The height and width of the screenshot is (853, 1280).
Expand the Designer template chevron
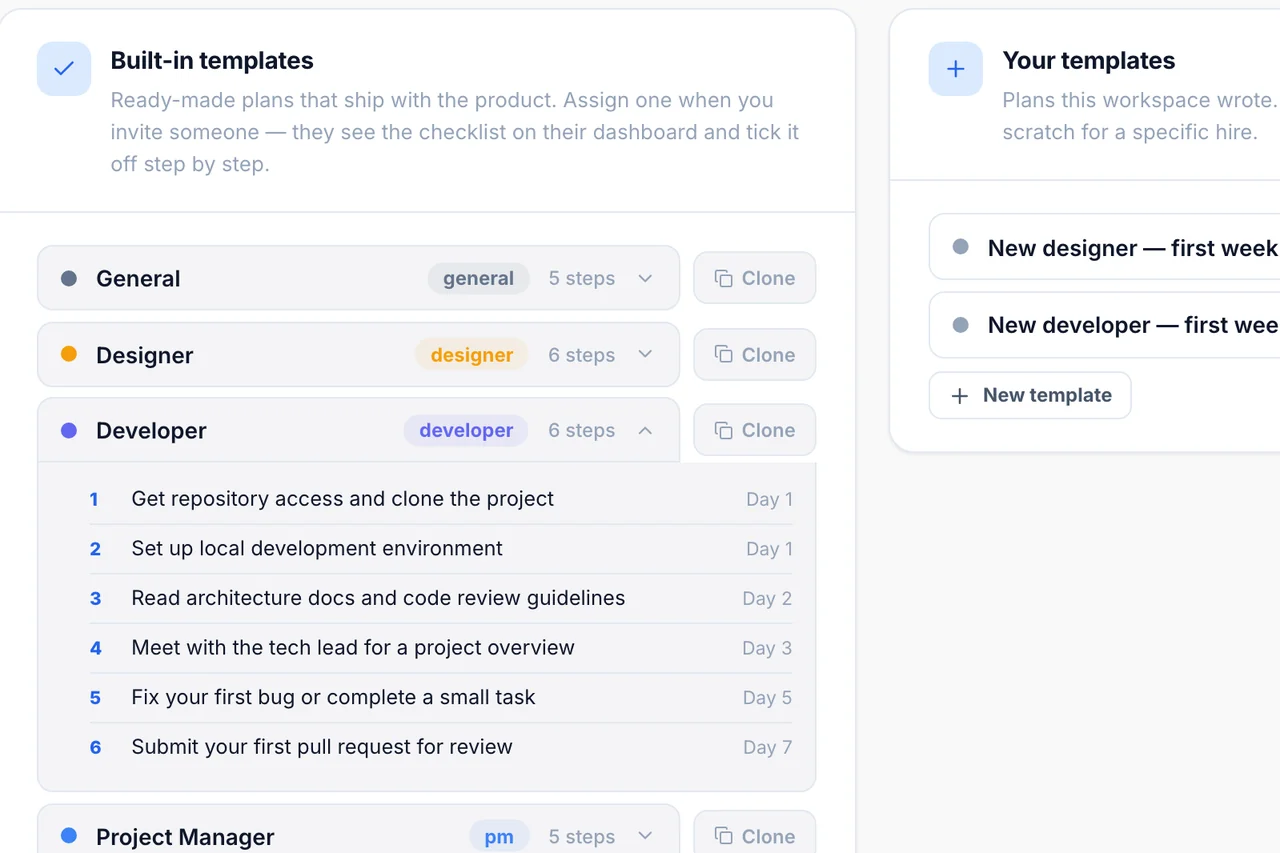tap(645, 354)
